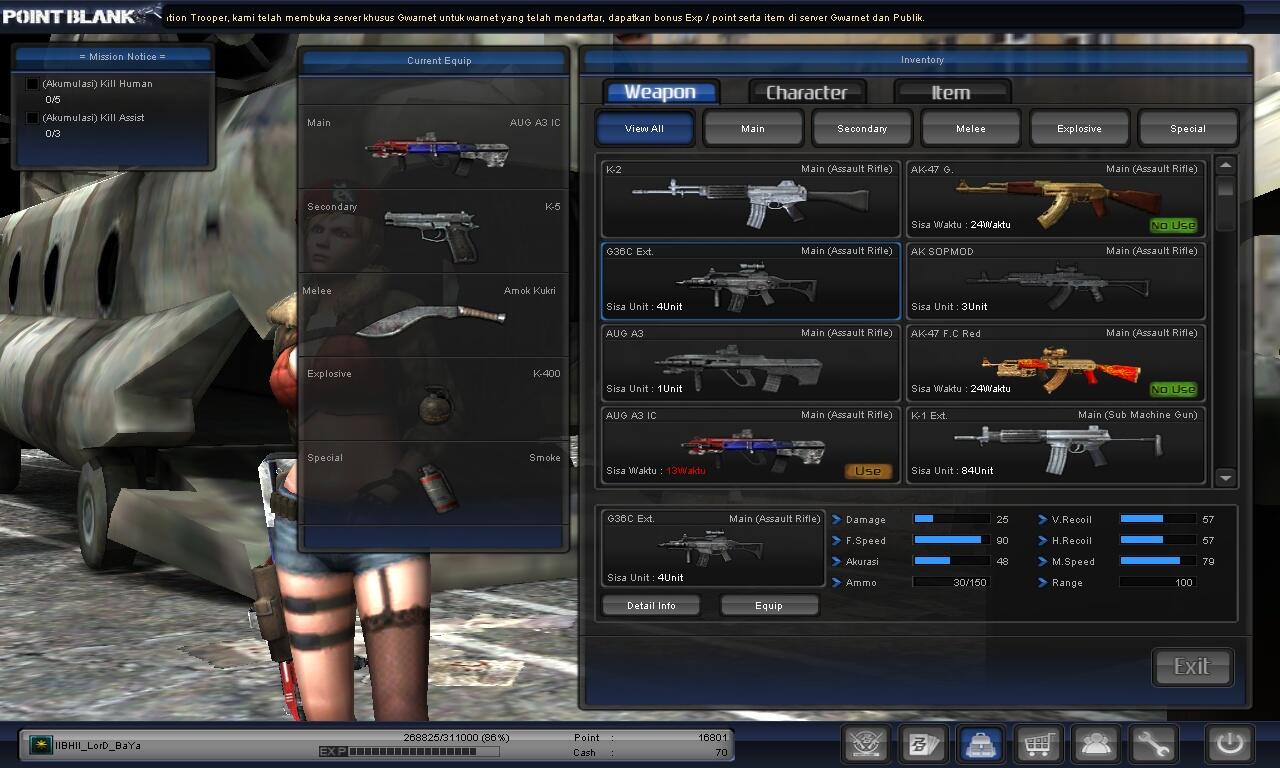Click No Use on AK-47 G.
1280x768 pixels.
pyautogui.click(x=1173, y=225)
